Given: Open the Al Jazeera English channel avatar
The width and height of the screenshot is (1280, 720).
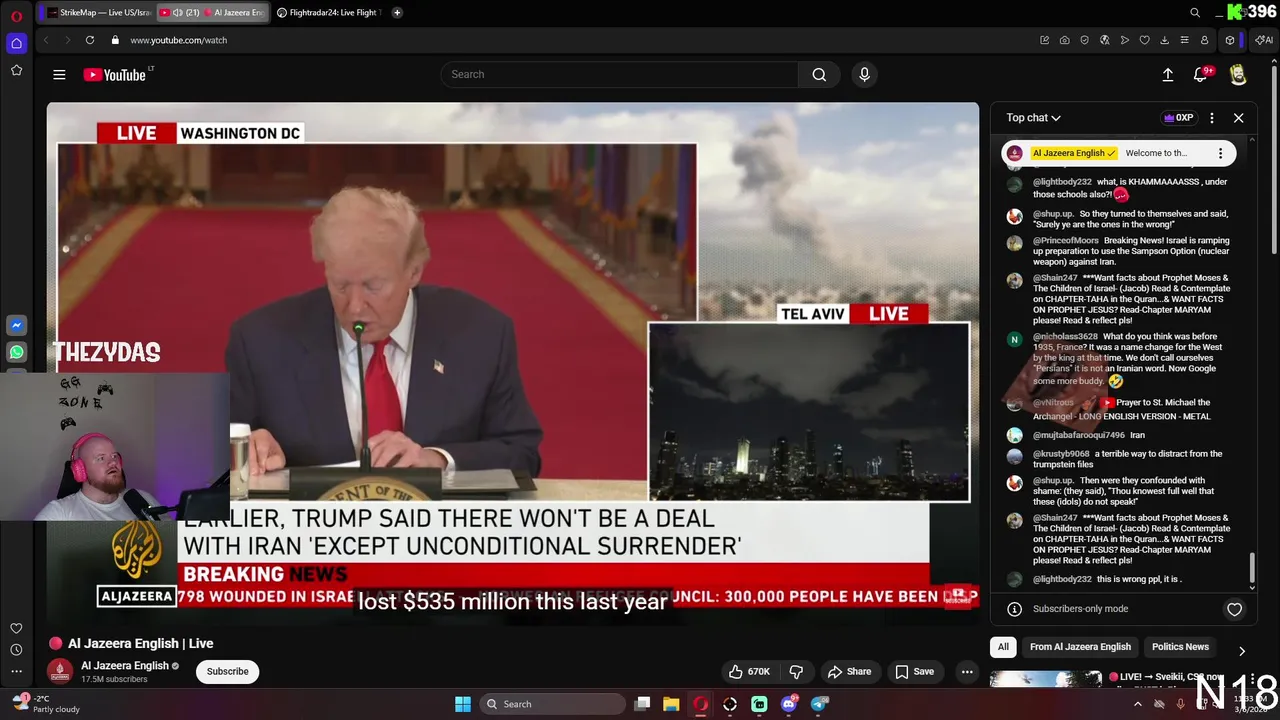Looking at the screenshot, I should [x=60, y=671].
